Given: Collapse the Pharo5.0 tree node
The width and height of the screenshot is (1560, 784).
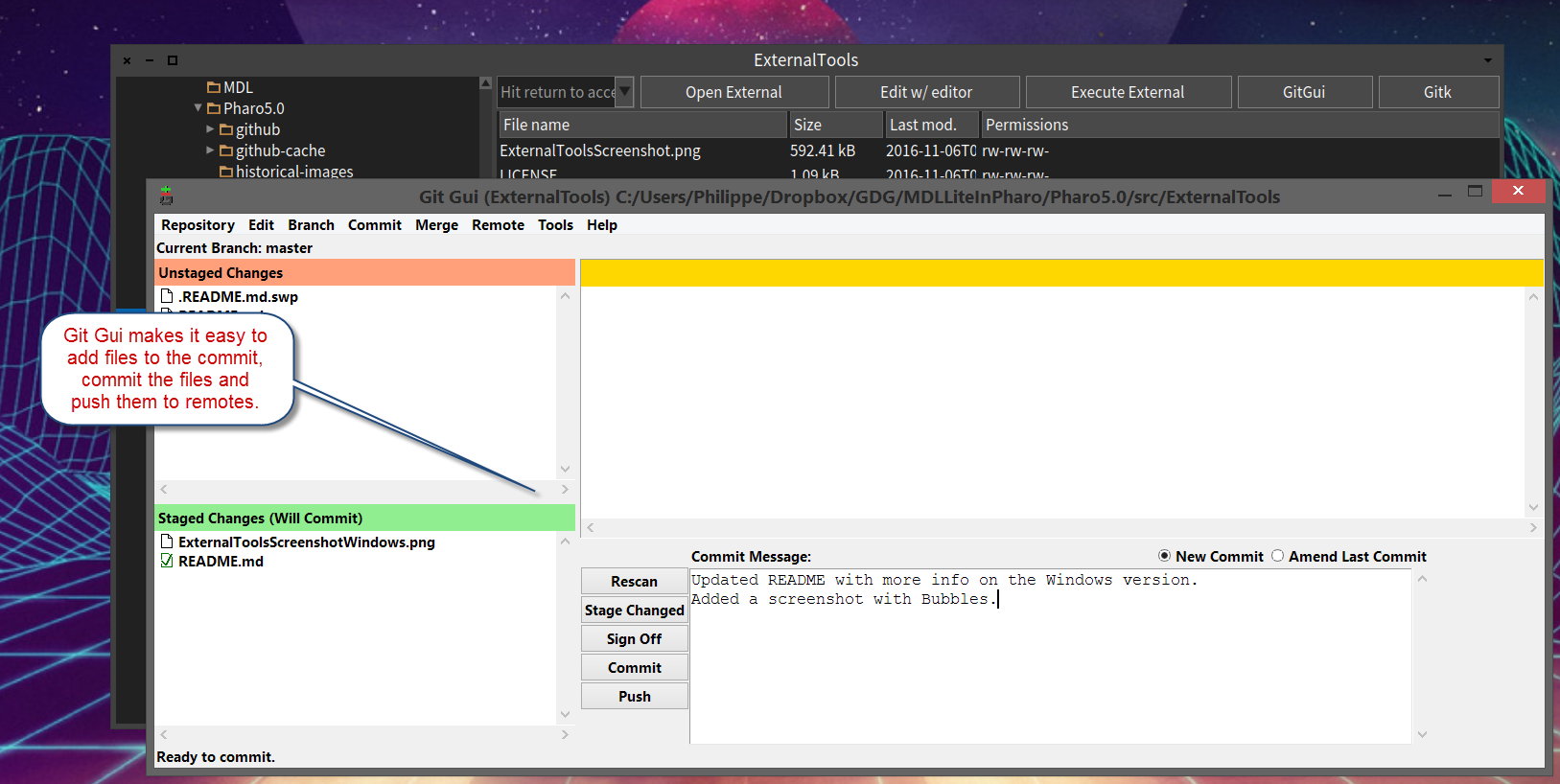Looking at the screenshot, I should (x=198, y=107).
